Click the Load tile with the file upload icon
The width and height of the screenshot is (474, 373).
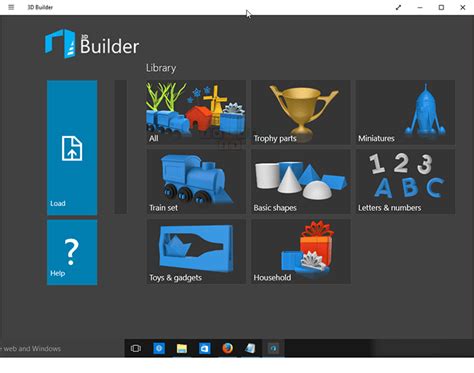pos(72,148)
